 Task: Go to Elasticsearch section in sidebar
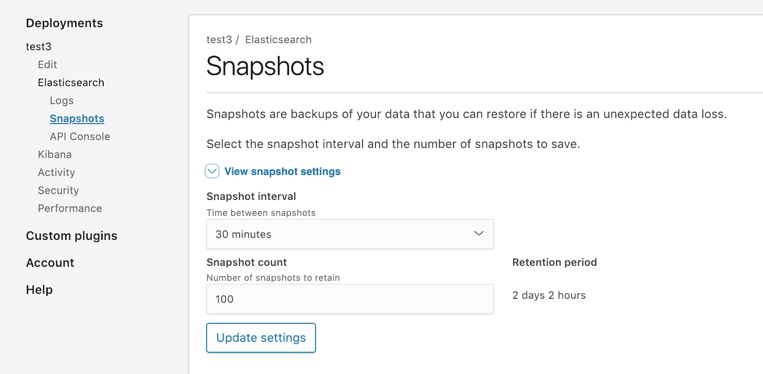(x=71, y=82)
